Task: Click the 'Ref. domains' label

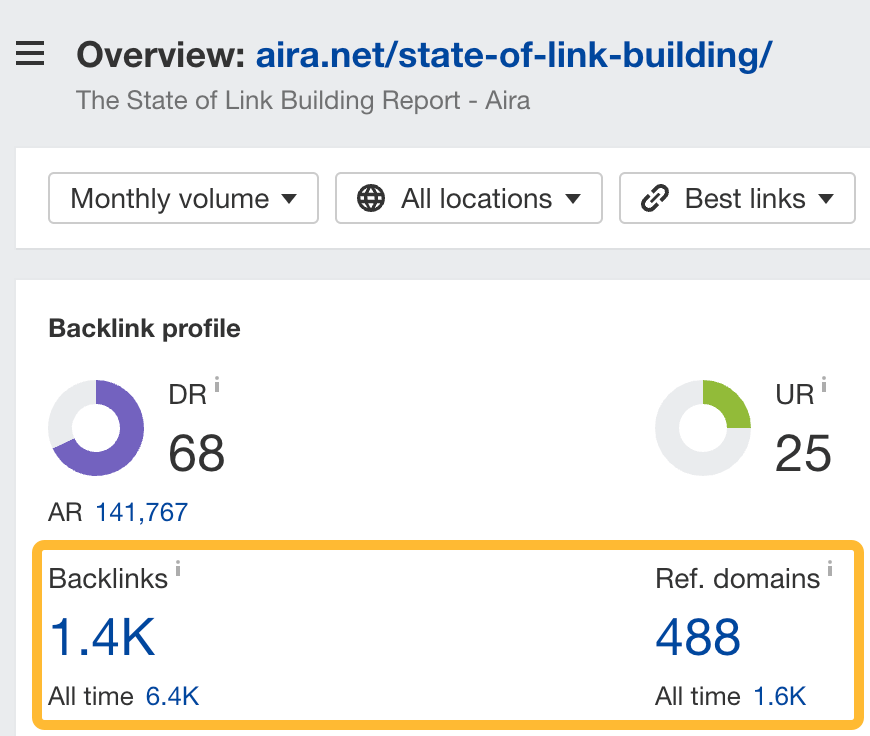Action: coord(737,578)
